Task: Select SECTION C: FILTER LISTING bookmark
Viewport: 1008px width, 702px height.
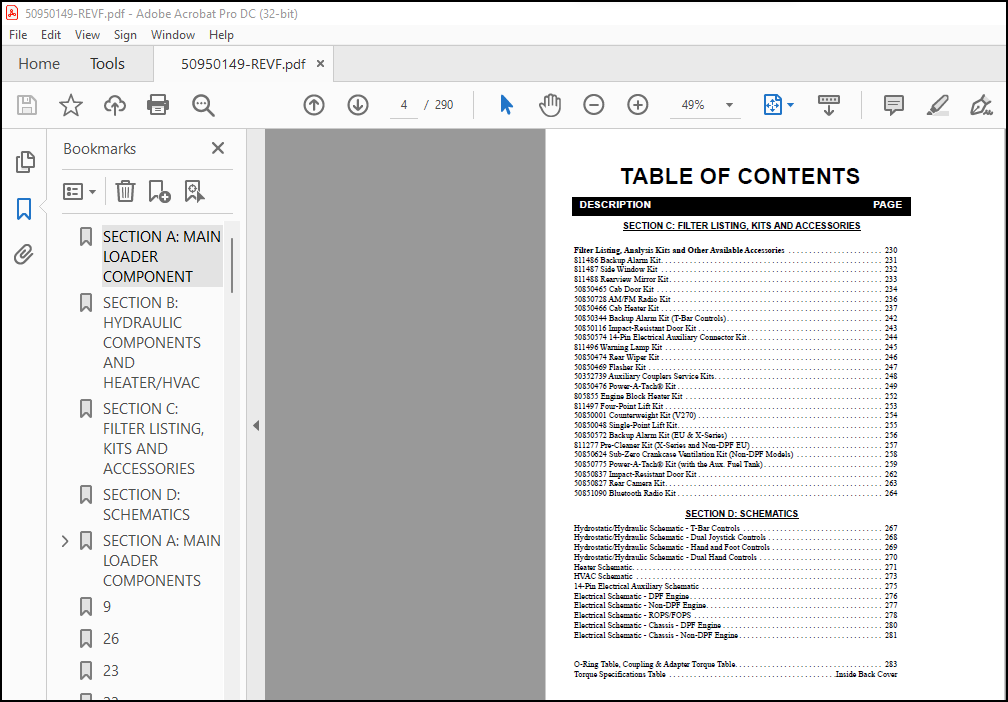Action: point(154,438)
